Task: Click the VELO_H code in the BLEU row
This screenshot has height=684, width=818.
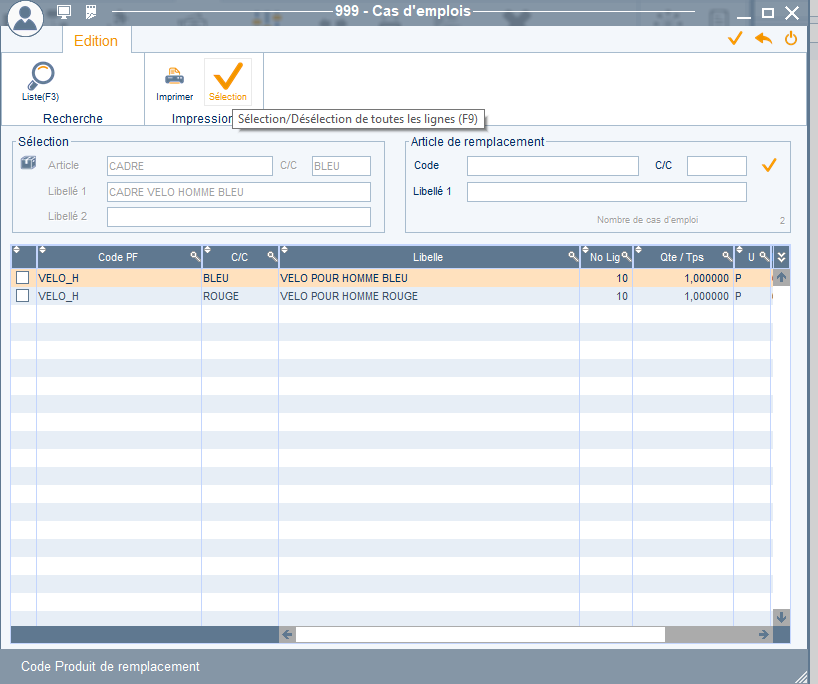Action: pyautogui.click(x=119, y=278)
